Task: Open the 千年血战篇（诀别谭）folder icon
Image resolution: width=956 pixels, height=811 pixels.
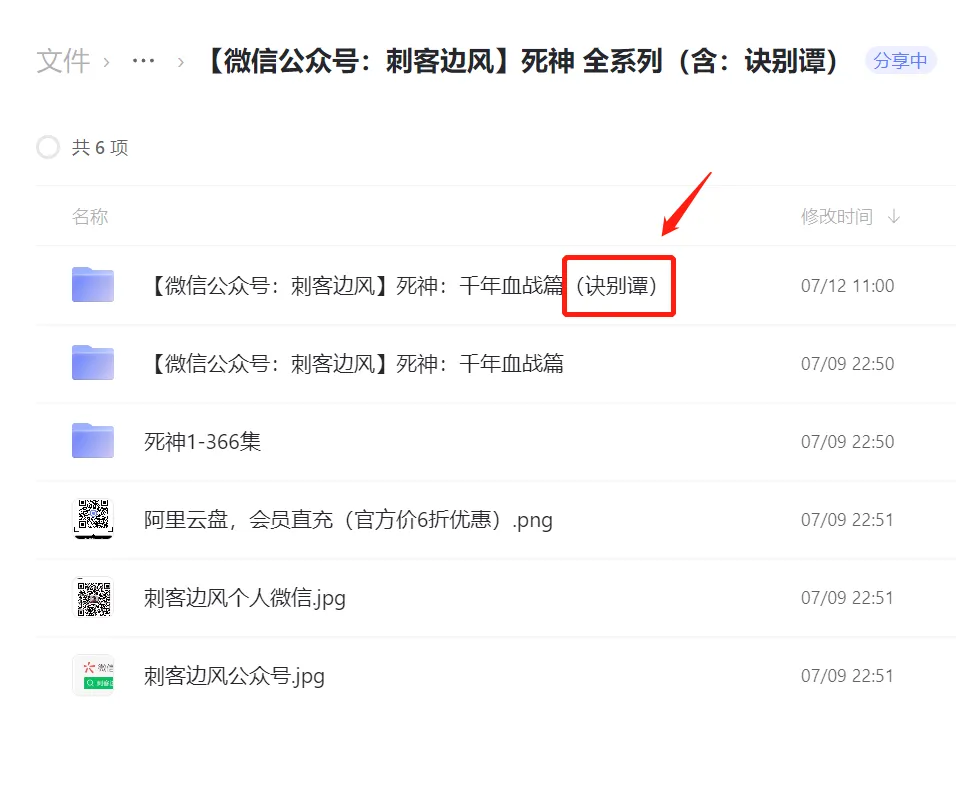Action: (x=93, y=285)
